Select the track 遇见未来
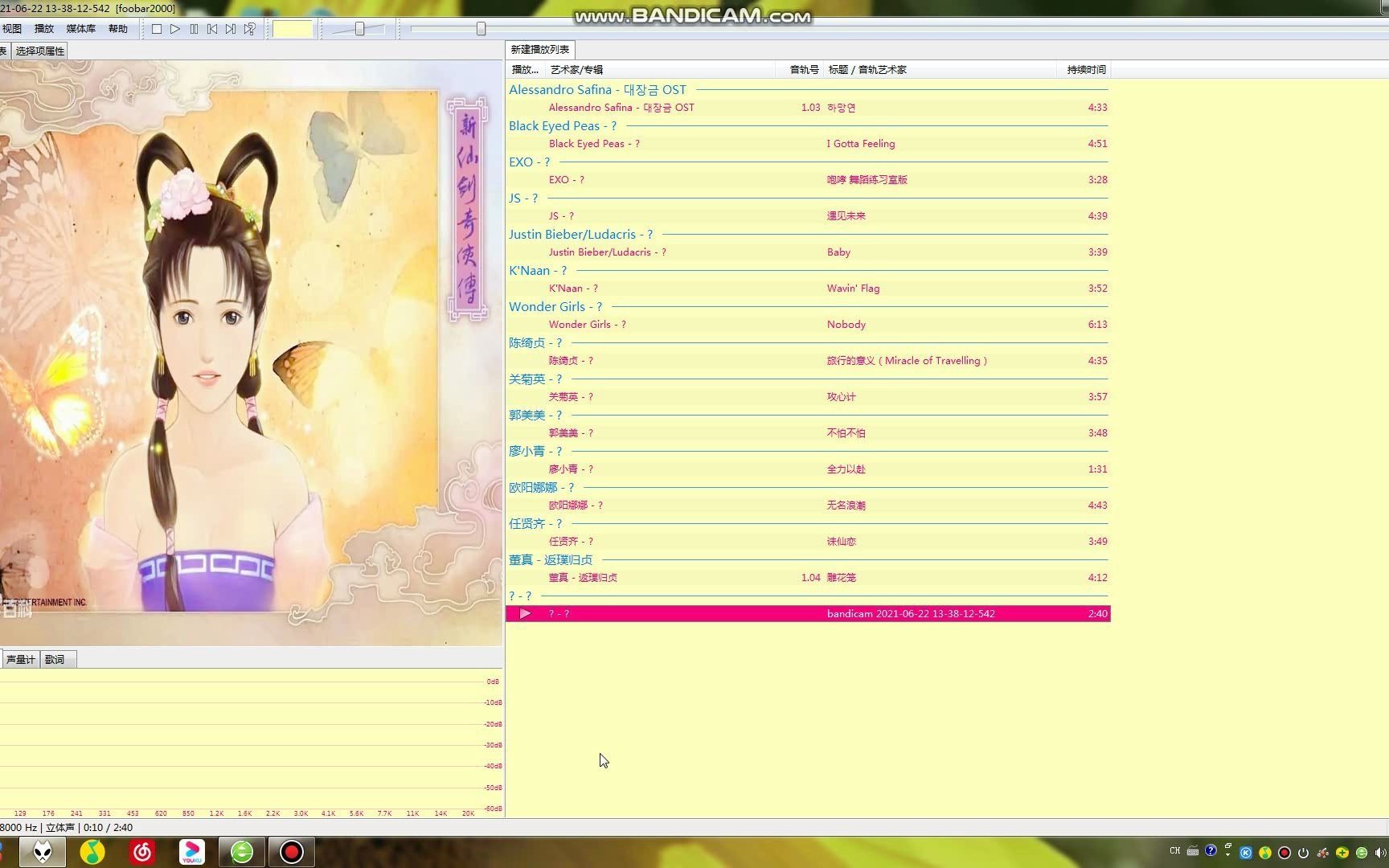 808,216
